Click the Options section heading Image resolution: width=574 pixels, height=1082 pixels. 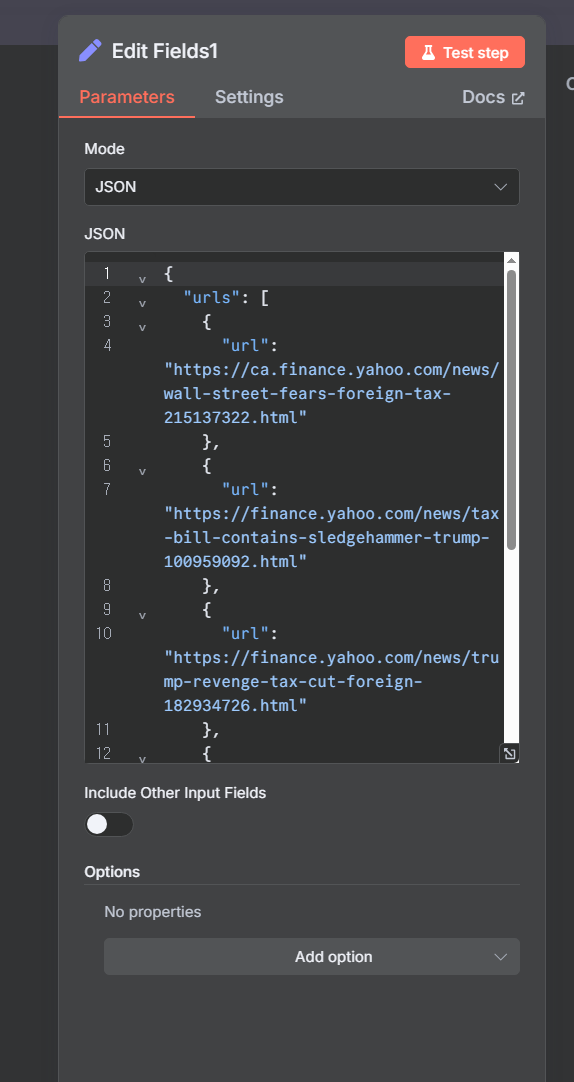tap(112, 872)
